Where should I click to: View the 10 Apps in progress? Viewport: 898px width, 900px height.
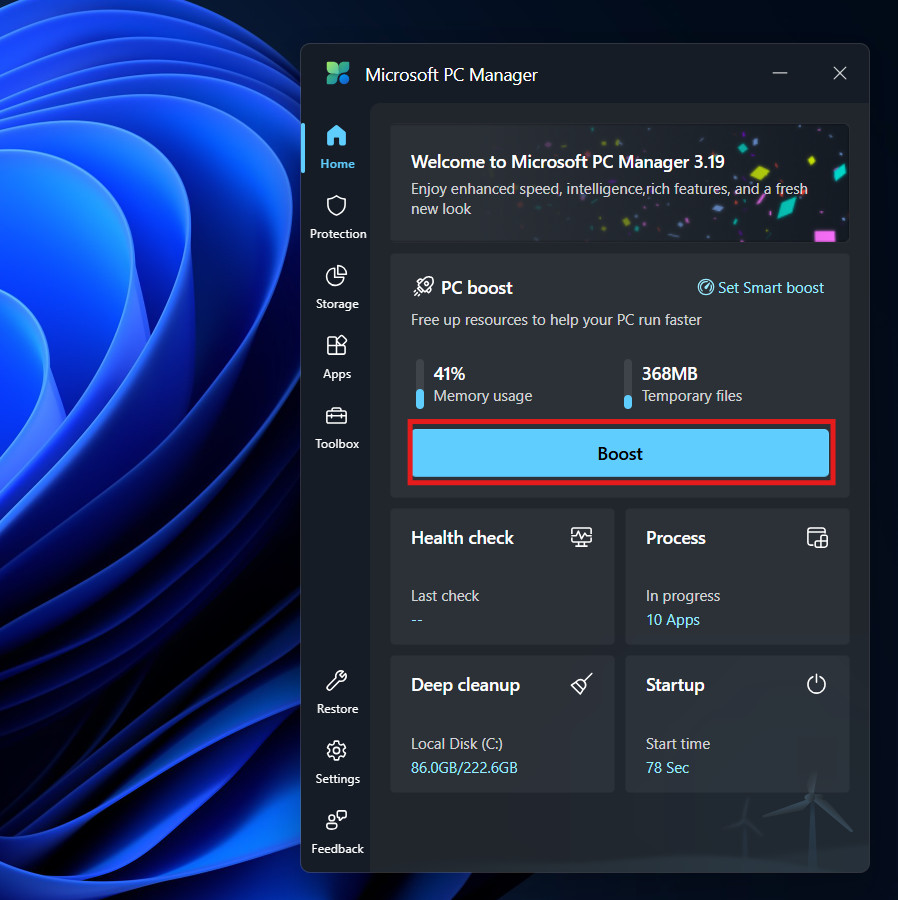(672, 619)
